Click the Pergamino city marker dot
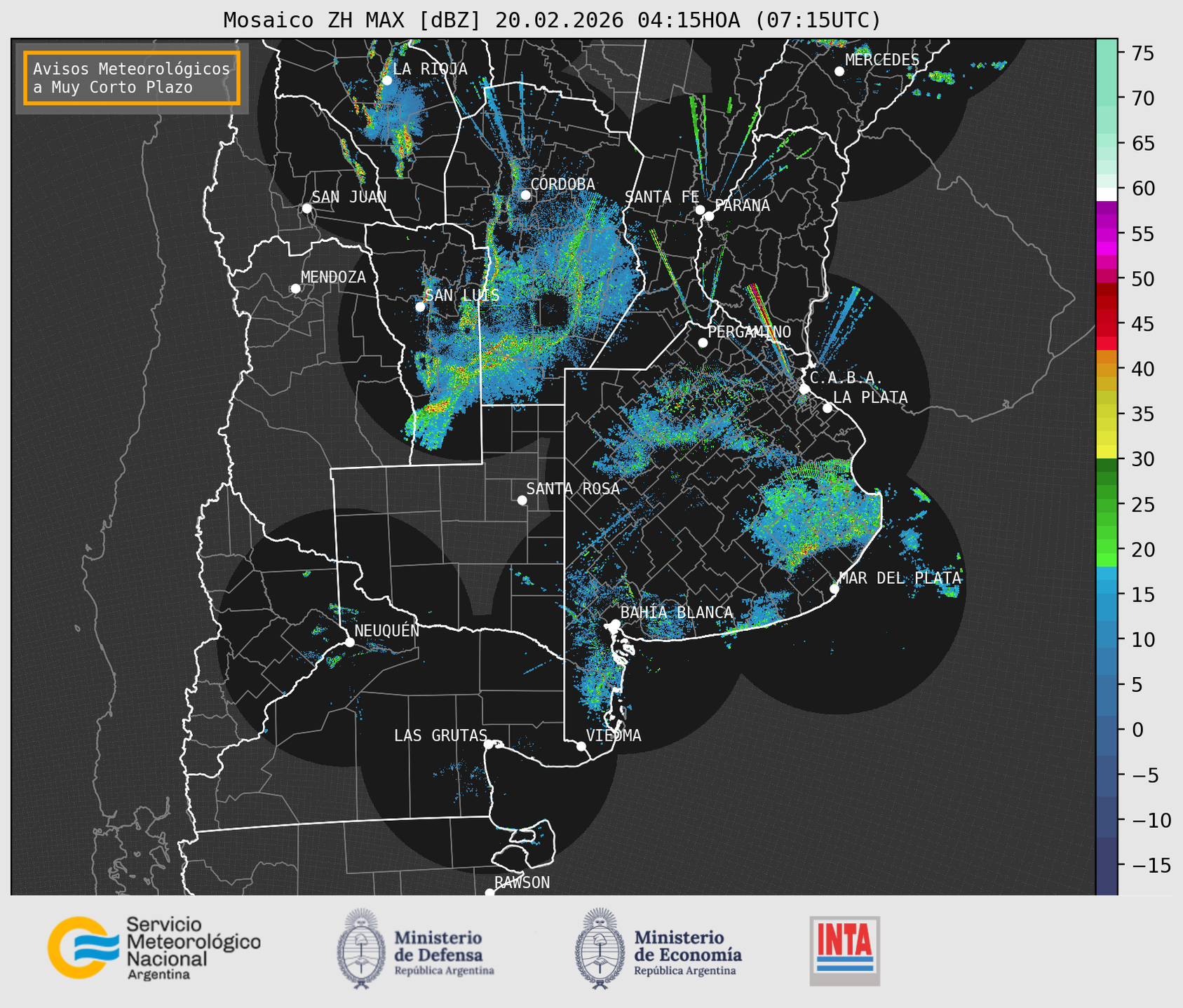 click(703, 343)
